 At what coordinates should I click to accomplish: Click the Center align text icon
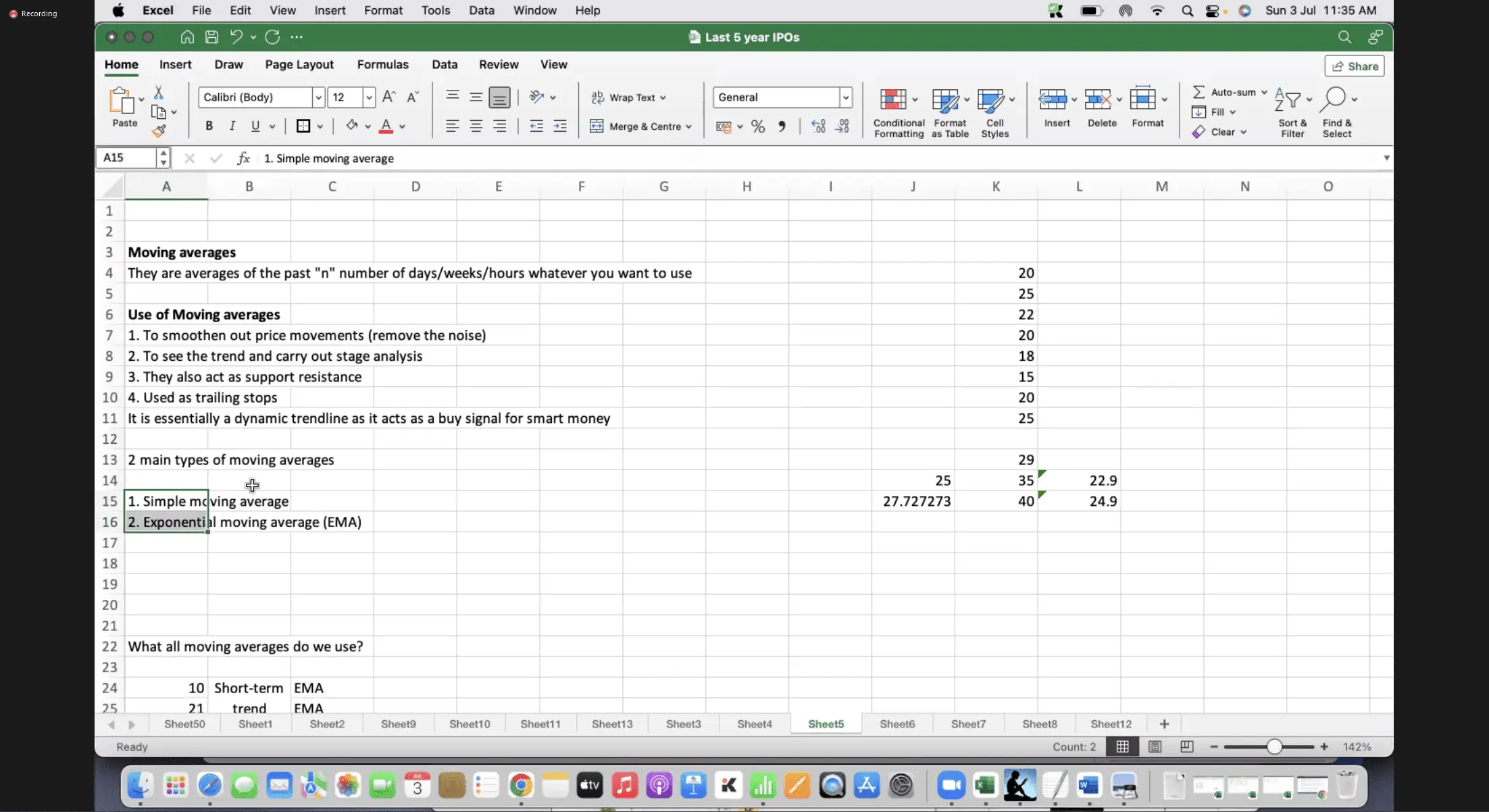click(476, 126)
